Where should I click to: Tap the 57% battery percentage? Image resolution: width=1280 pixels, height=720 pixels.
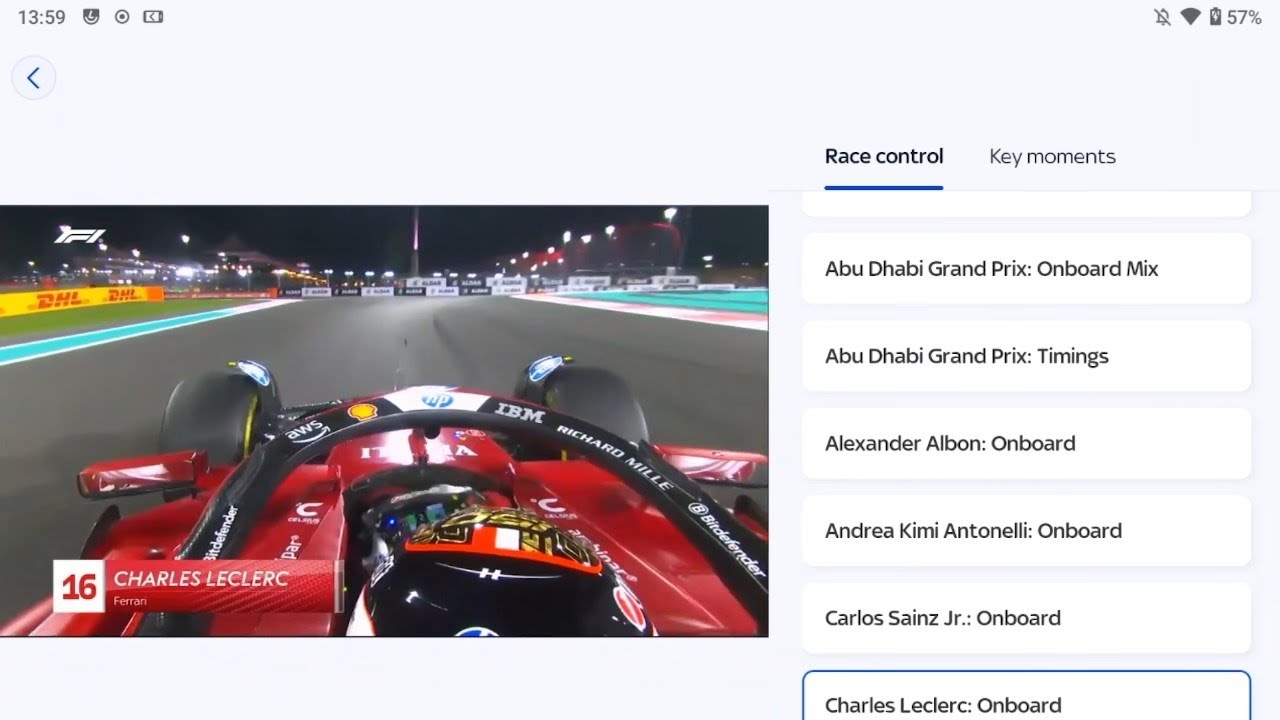coord(1244,17)
